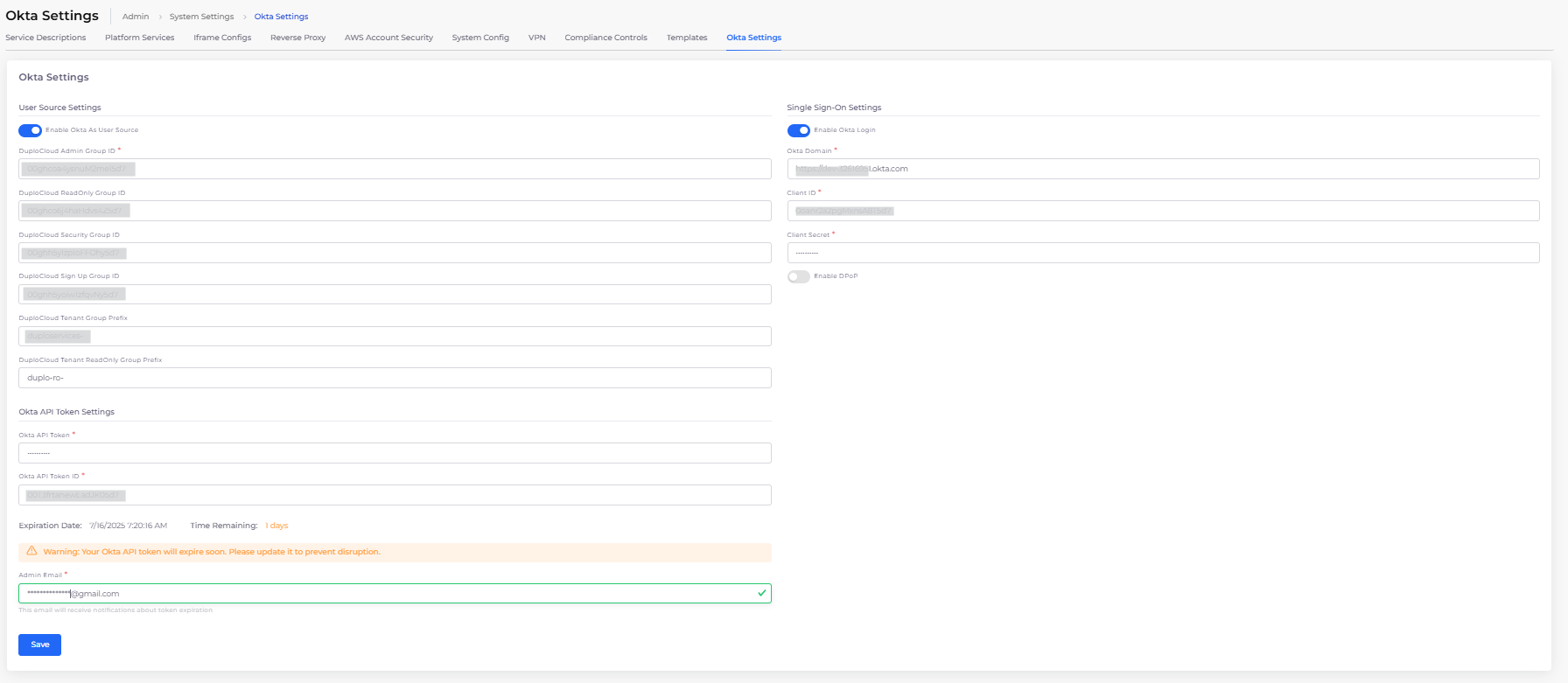1568x683 pixels.
Task: Open the Templates tab
Action: pos(686,38)
